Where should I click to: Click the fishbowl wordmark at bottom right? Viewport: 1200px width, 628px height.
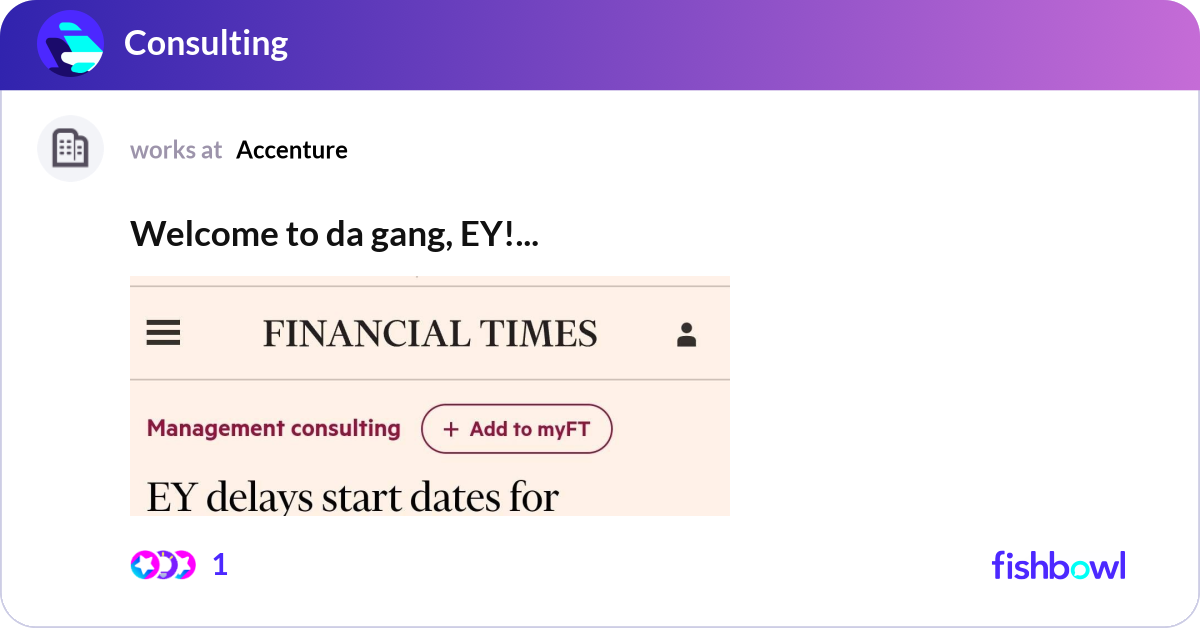tap(1058, 566)
